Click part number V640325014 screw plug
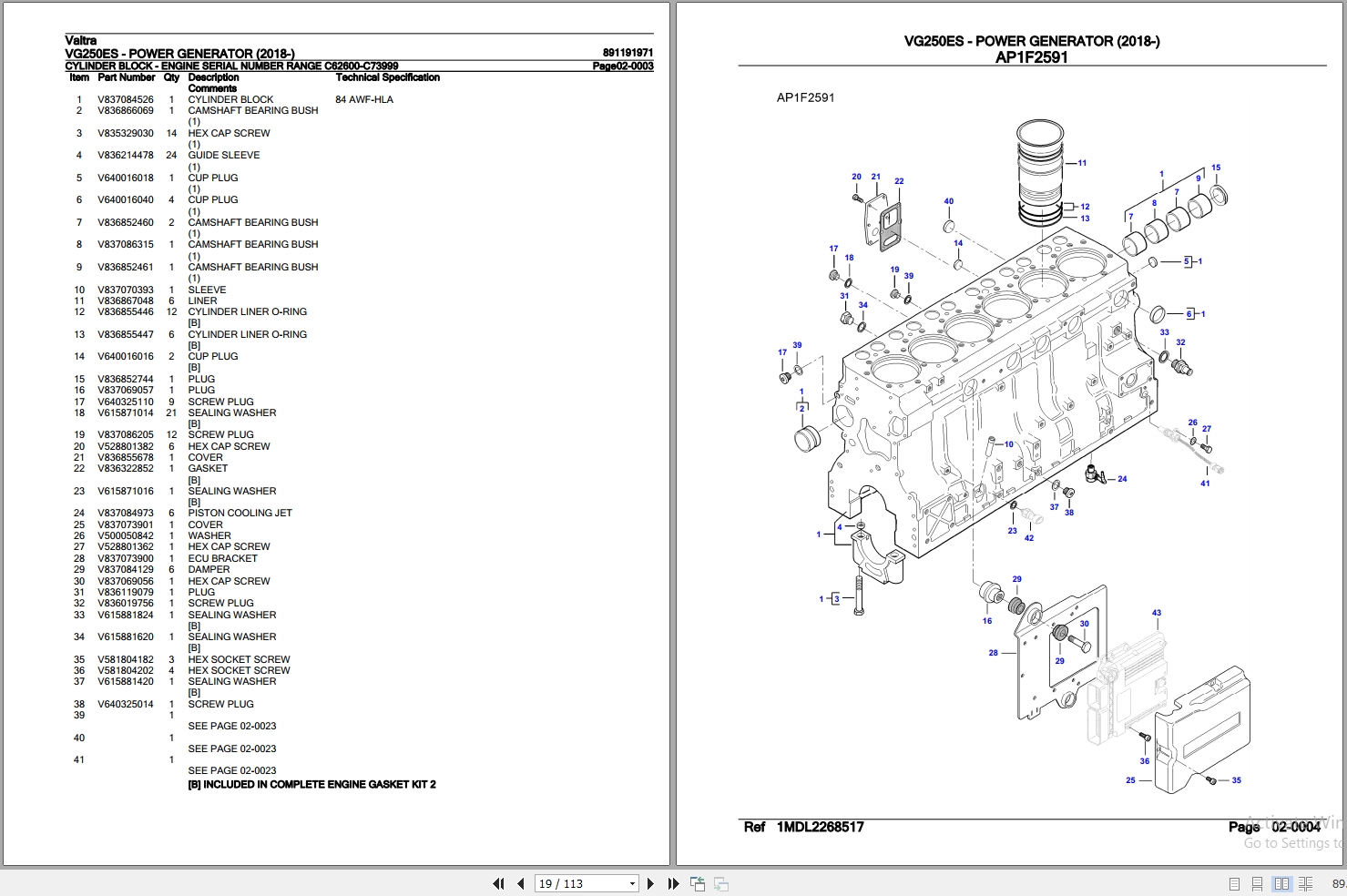Viewport: 1347px width, 896px height. (126, 704)
